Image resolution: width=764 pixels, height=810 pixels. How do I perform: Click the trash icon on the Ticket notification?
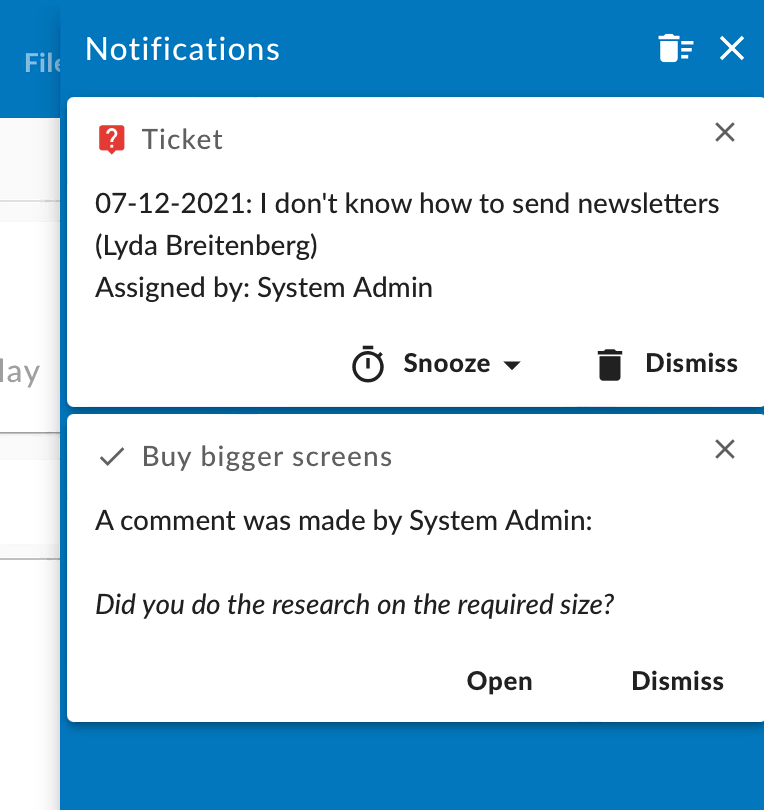tap(609, 364)
